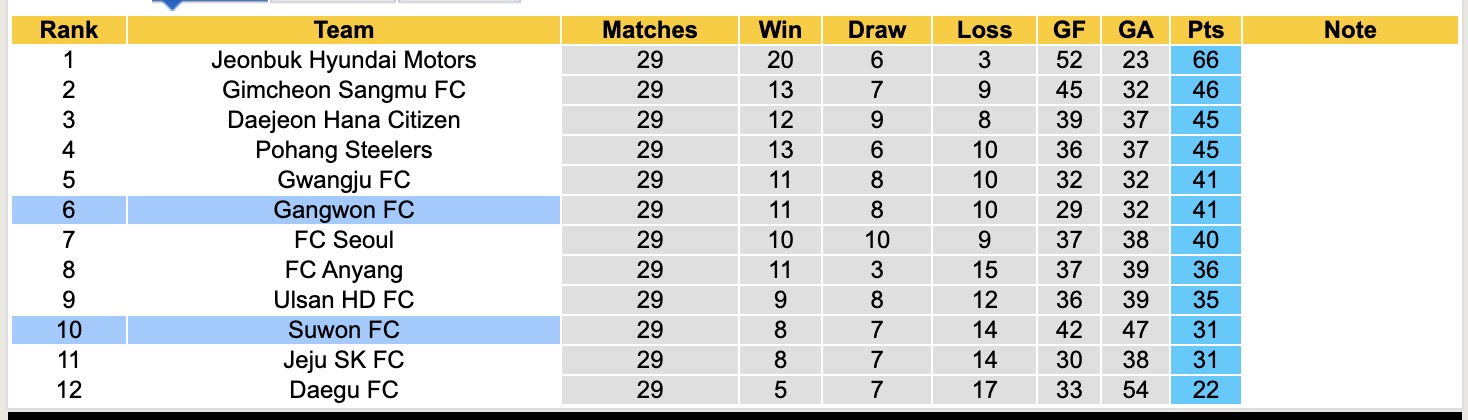This screenshot has width=1468, height=420.
Task: Open the Jeonbuk Hyundai Motors team link
Action: 343,60
